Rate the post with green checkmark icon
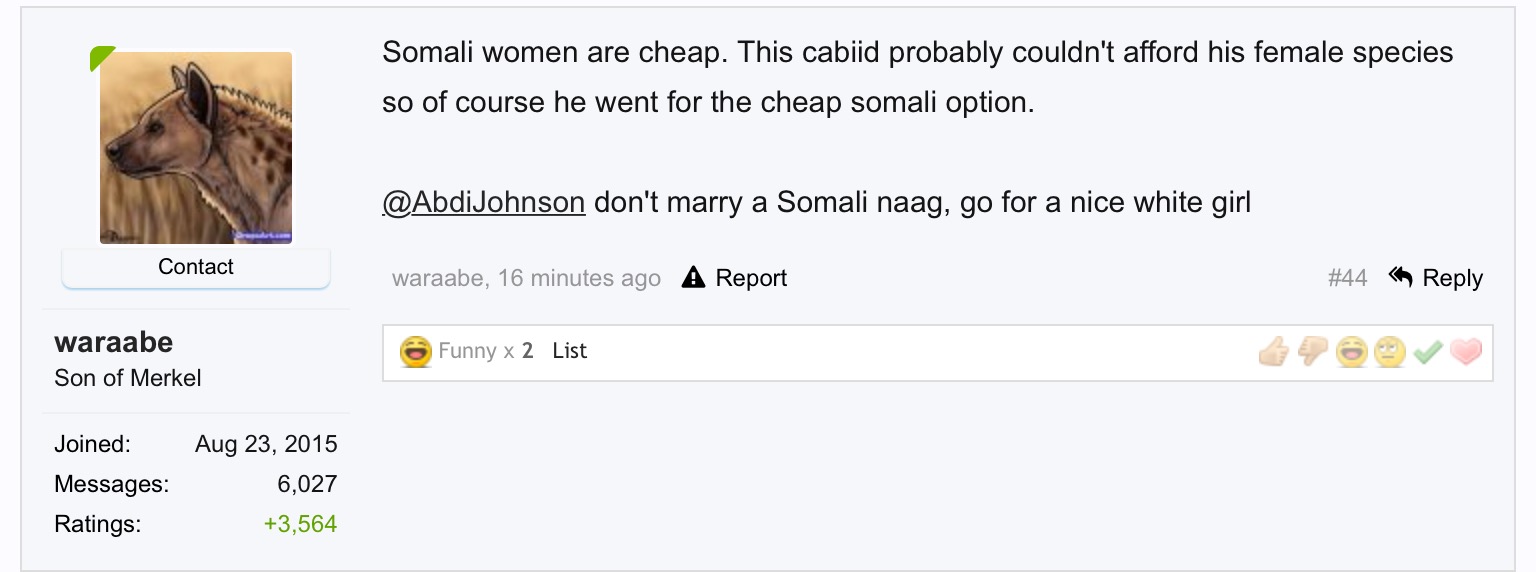1536x572 pixels. coord(1428,351)
